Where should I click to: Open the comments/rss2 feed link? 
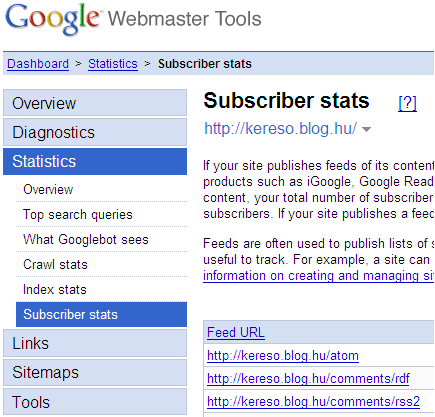[313, 402]
